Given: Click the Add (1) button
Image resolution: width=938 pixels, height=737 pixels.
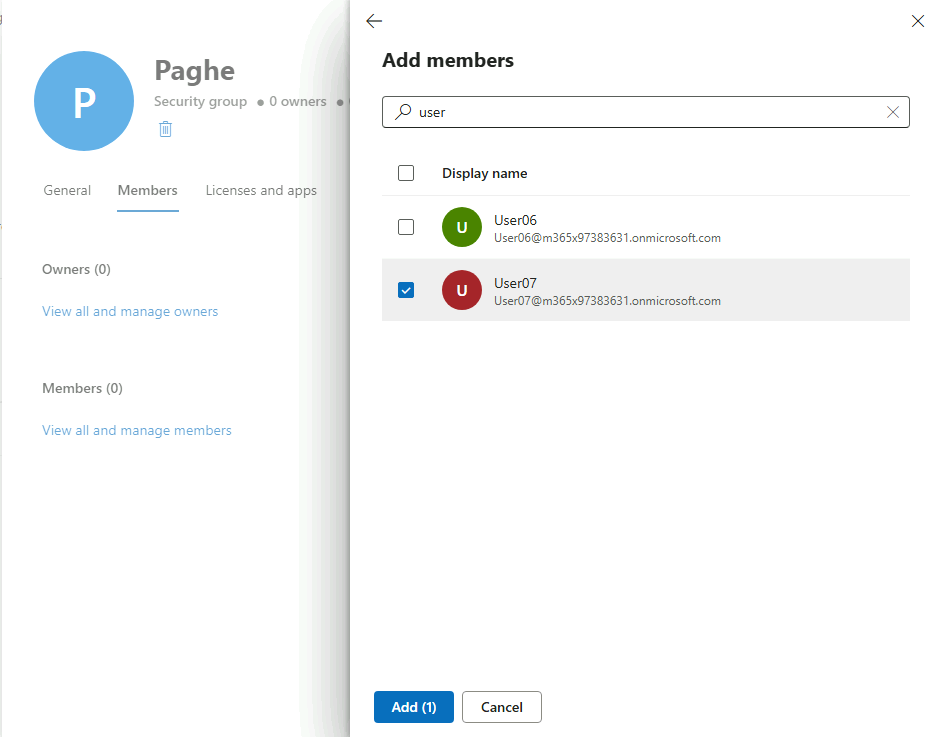Looking at the screenshot, I should coord(414,707).
